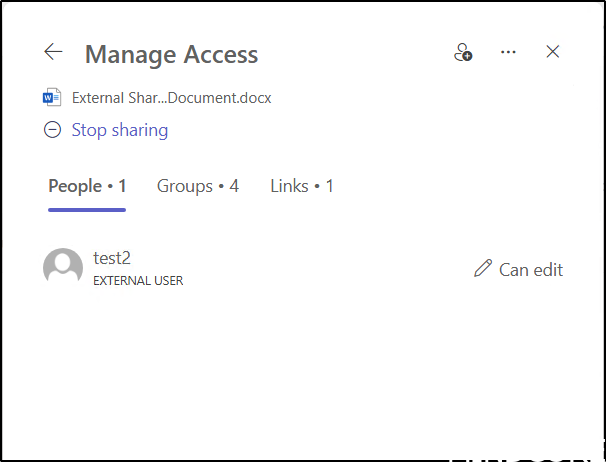606x462 pixels.
Task: Click the EXTERNAL USER label
Action: (138, 281)
